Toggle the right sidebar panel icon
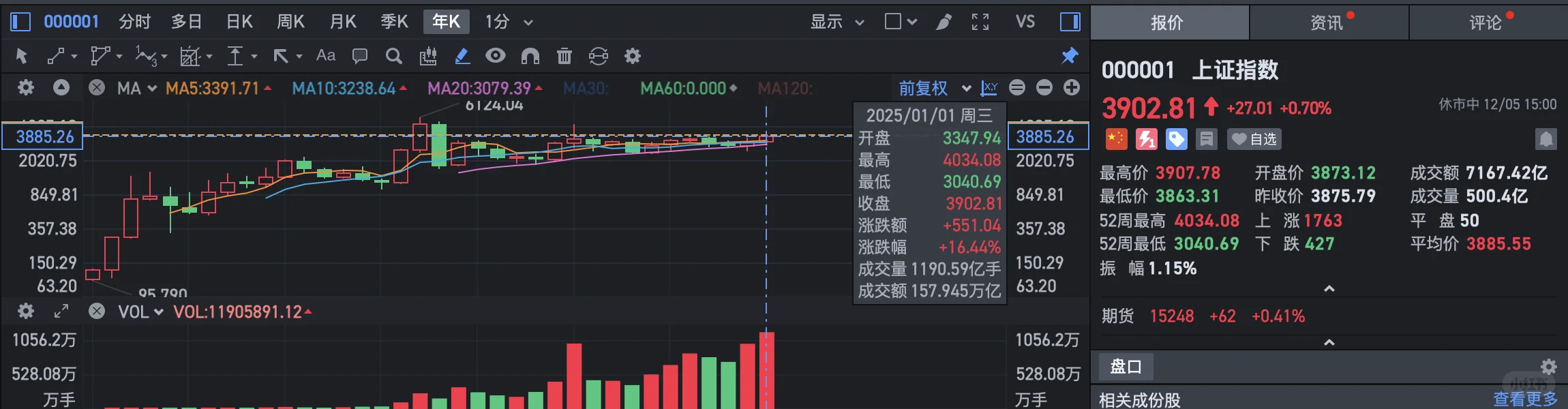Image resolution: width=1568 pixels, height=409 pixels. coord(1070,22)
